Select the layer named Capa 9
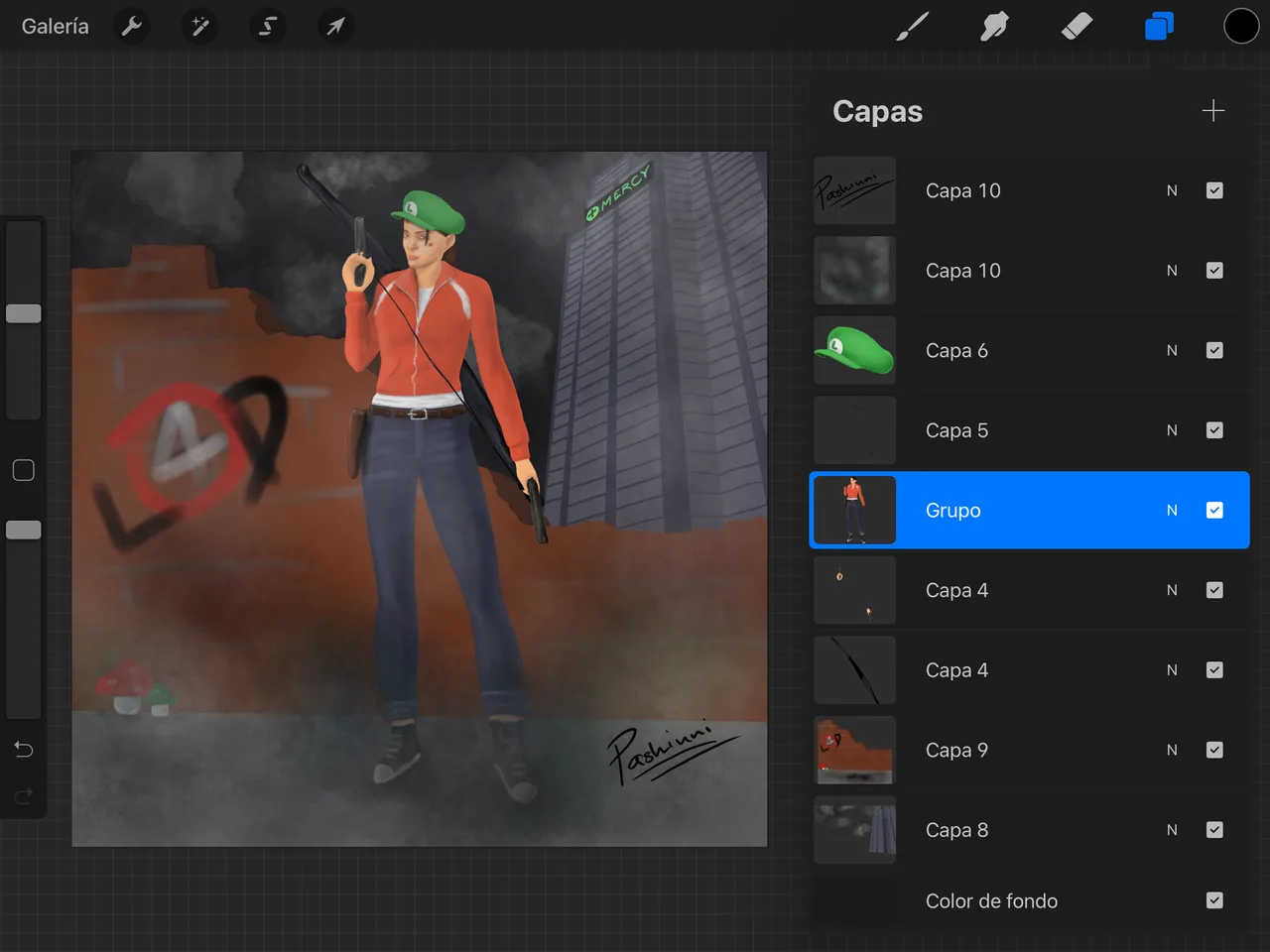 [x=956, y=750]
